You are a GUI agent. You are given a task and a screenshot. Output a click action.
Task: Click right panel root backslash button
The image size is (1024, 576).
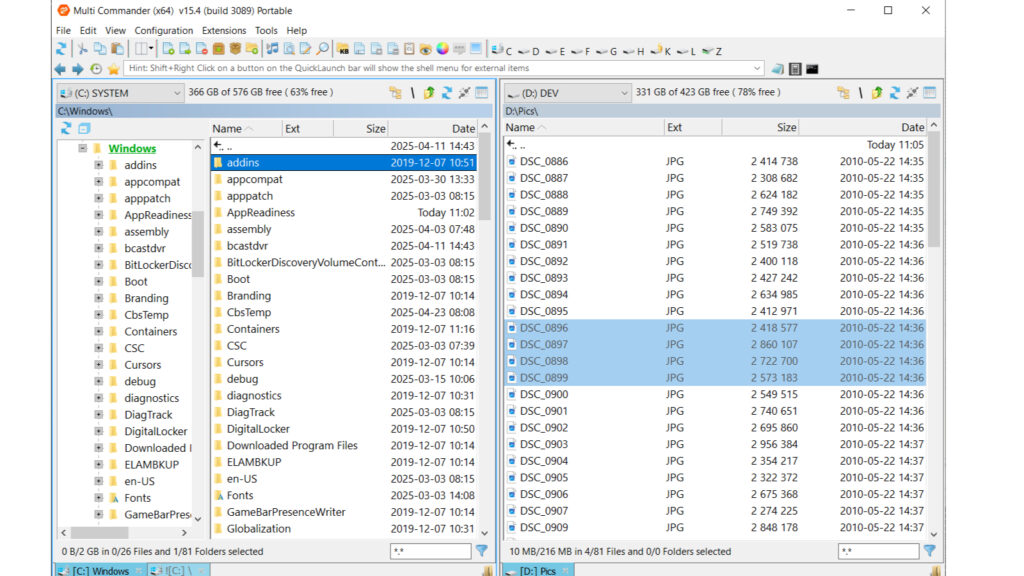(860, 93)
